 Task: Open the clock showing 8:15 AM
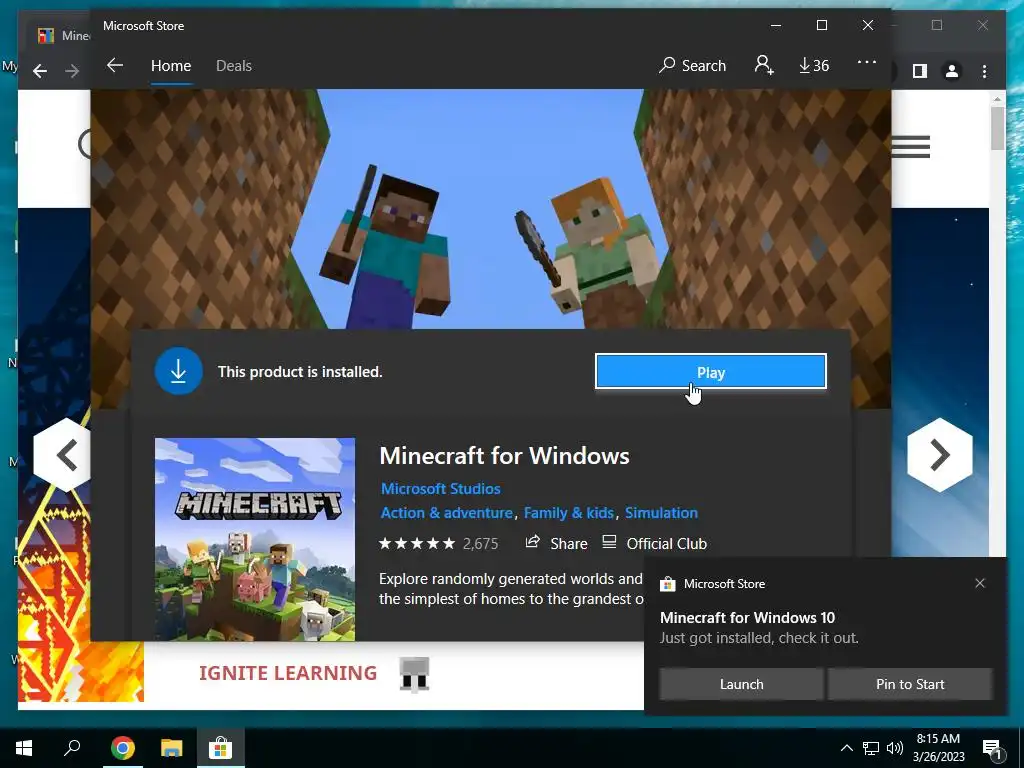tap(938, 748)
